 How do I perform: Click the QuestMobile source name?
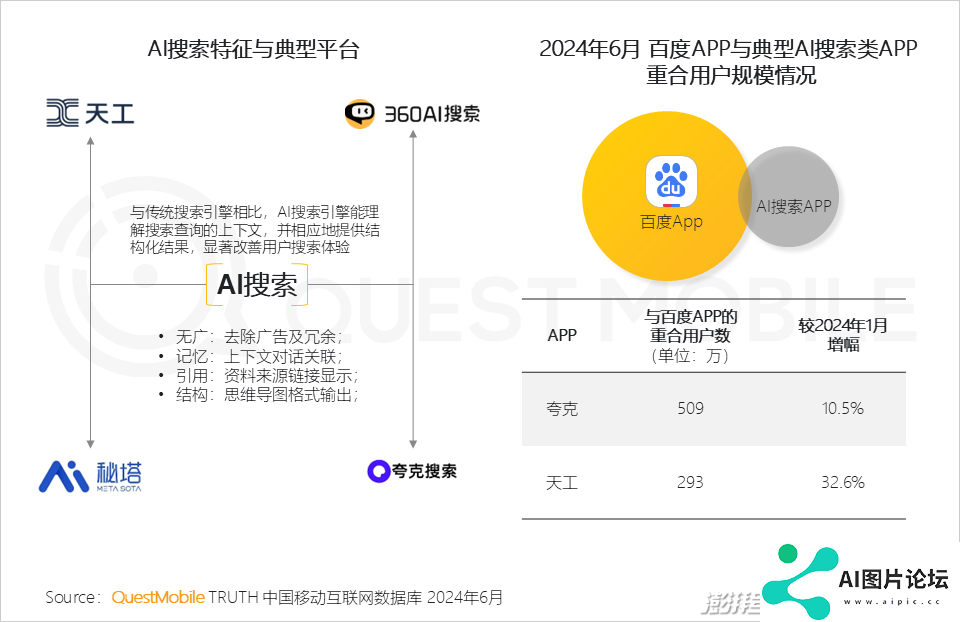(158, 597)
